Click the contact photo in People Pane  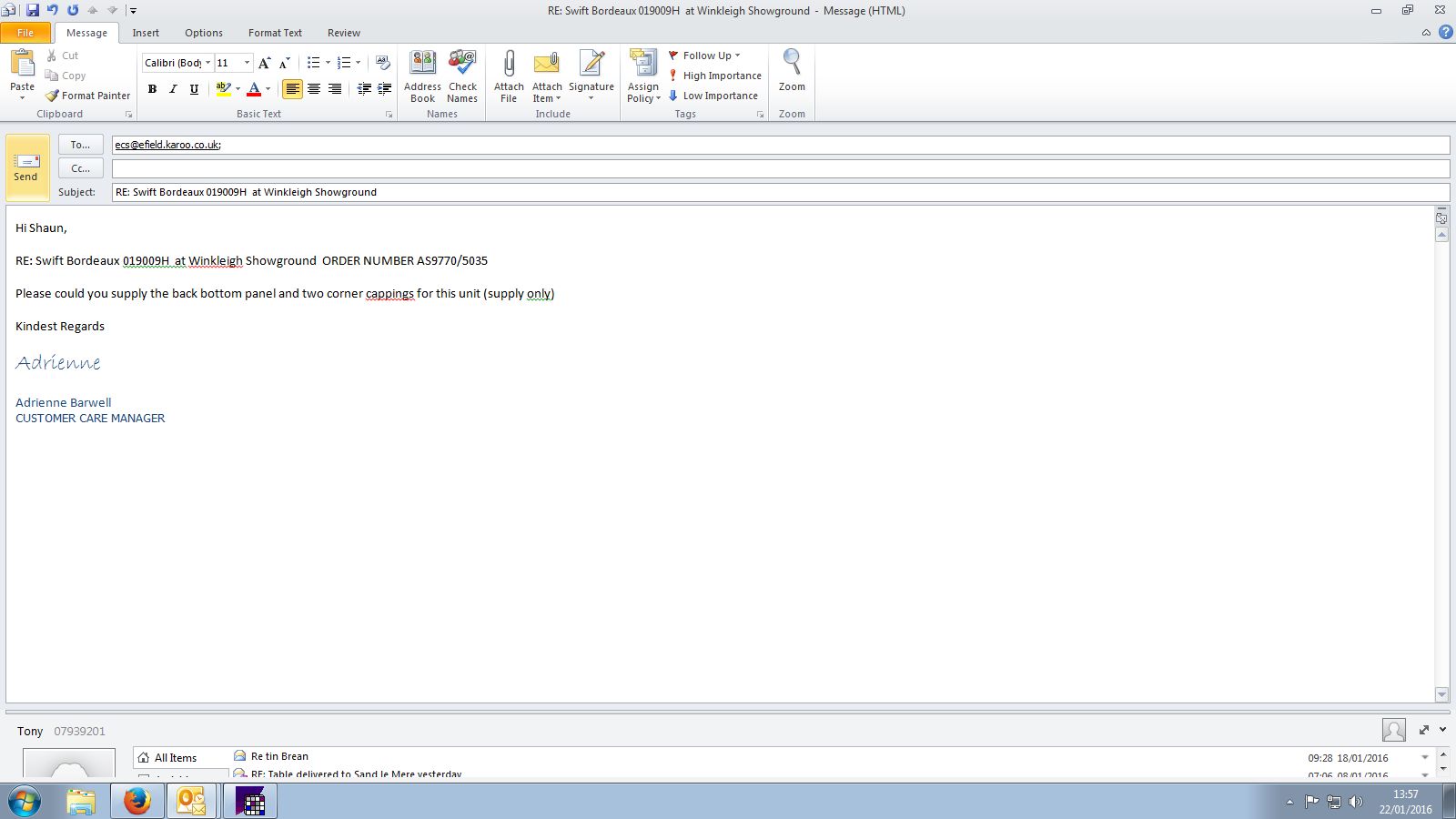1393,730
